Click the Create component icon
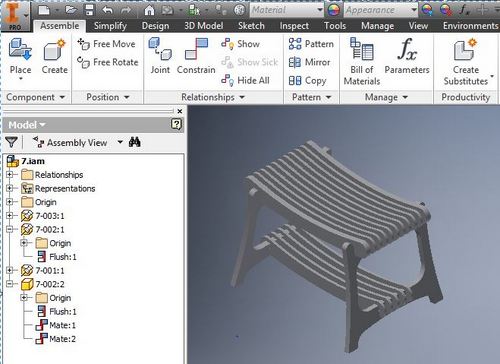Viewport: 500px width, 364px height. click(x=55, y=49)
